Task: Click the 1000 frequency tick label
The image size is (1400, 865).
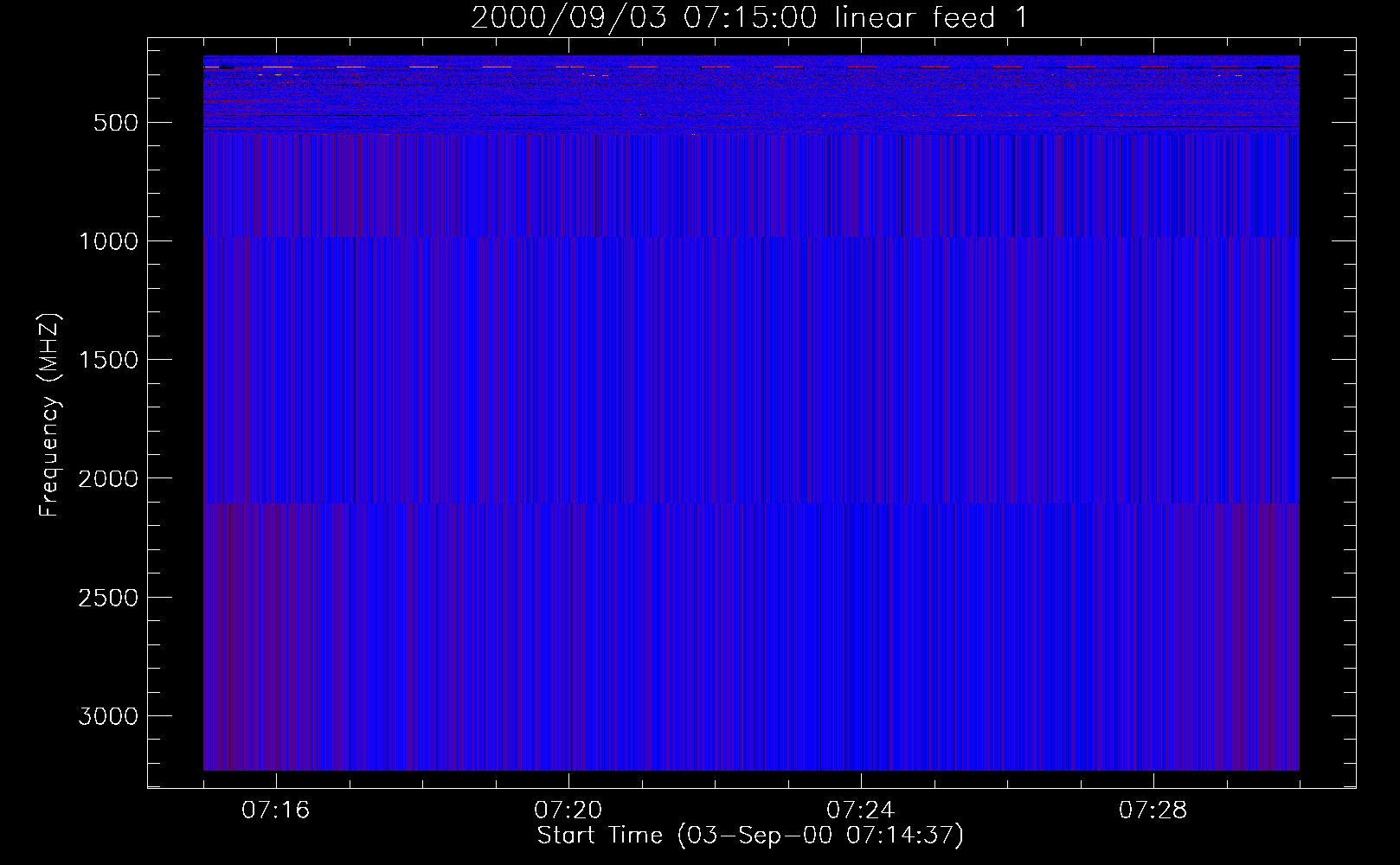Action: 108,241
